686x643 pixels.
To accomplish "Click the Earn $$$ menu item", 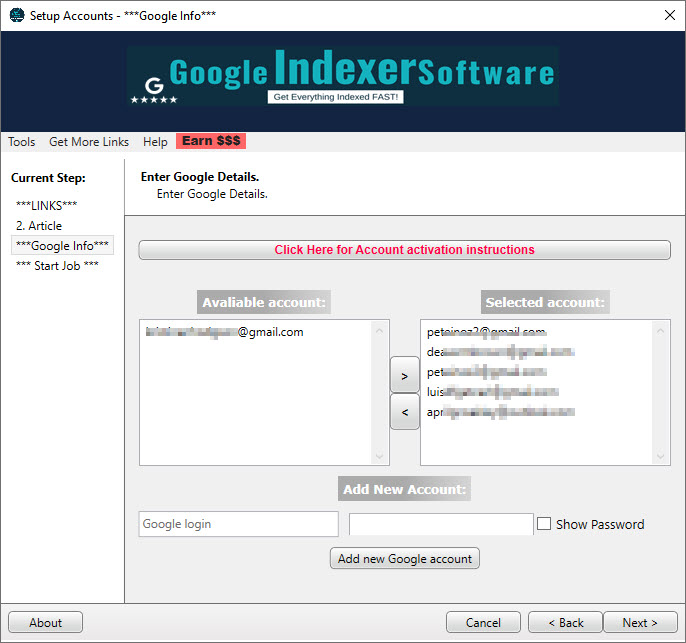I will coord(211,141).
